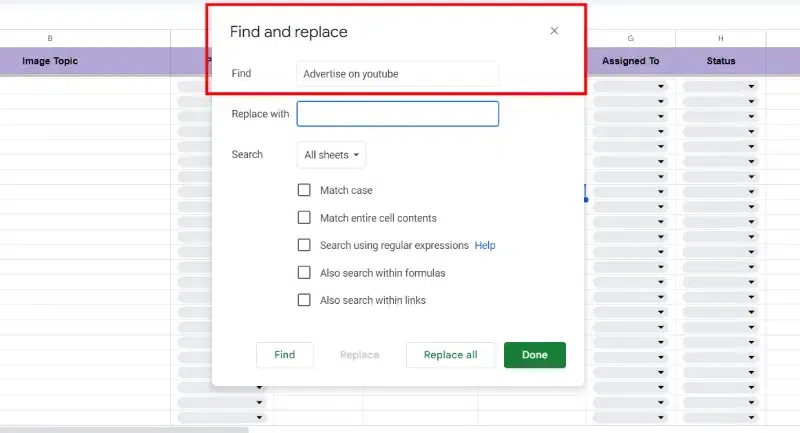800x433 pixels.
Task: Tick Match entire cell contents checkbox
Action: [304, 217]
